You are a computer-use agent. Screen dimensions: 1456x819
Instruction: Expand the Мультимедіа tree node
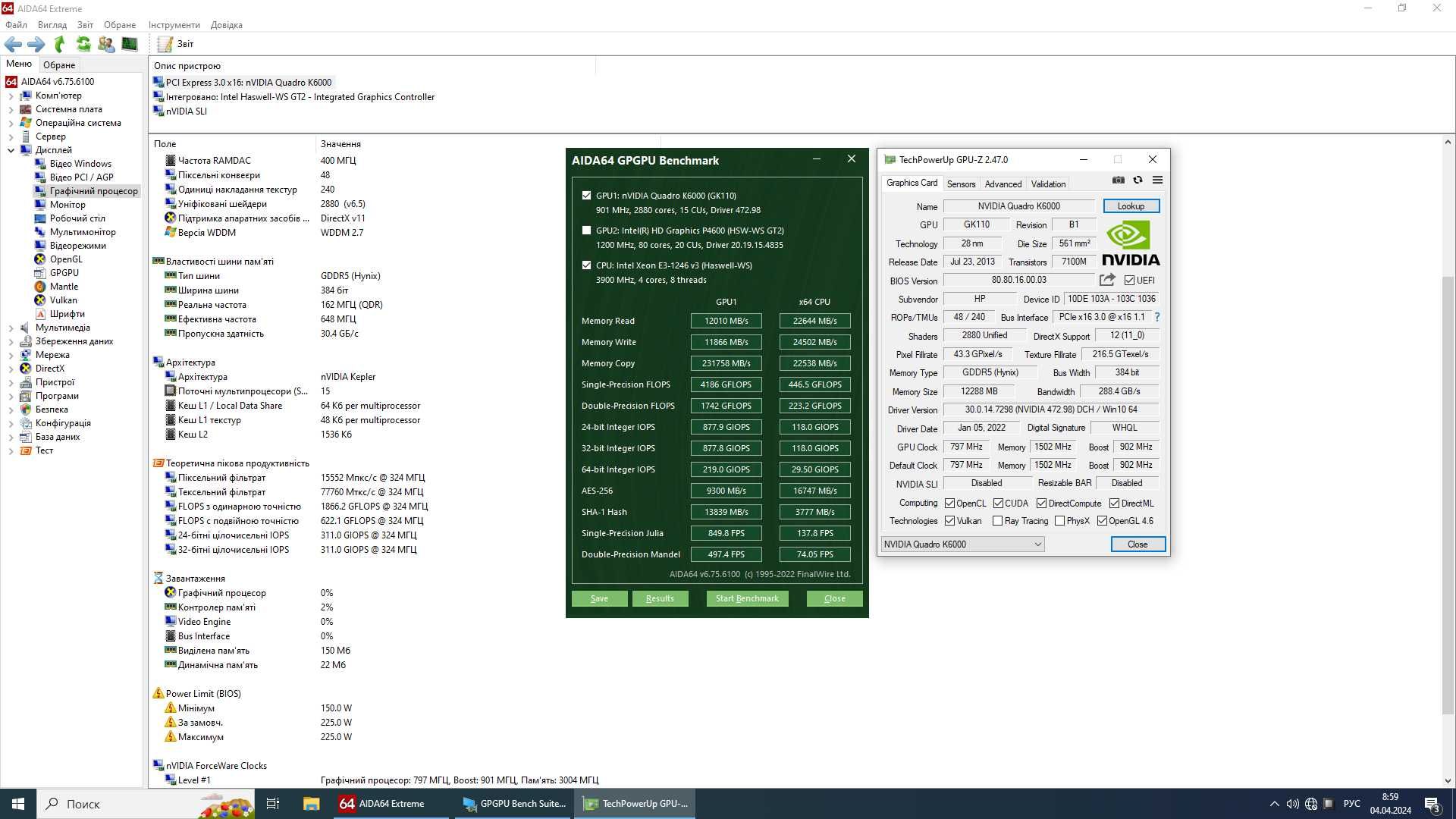click(11, 328)
